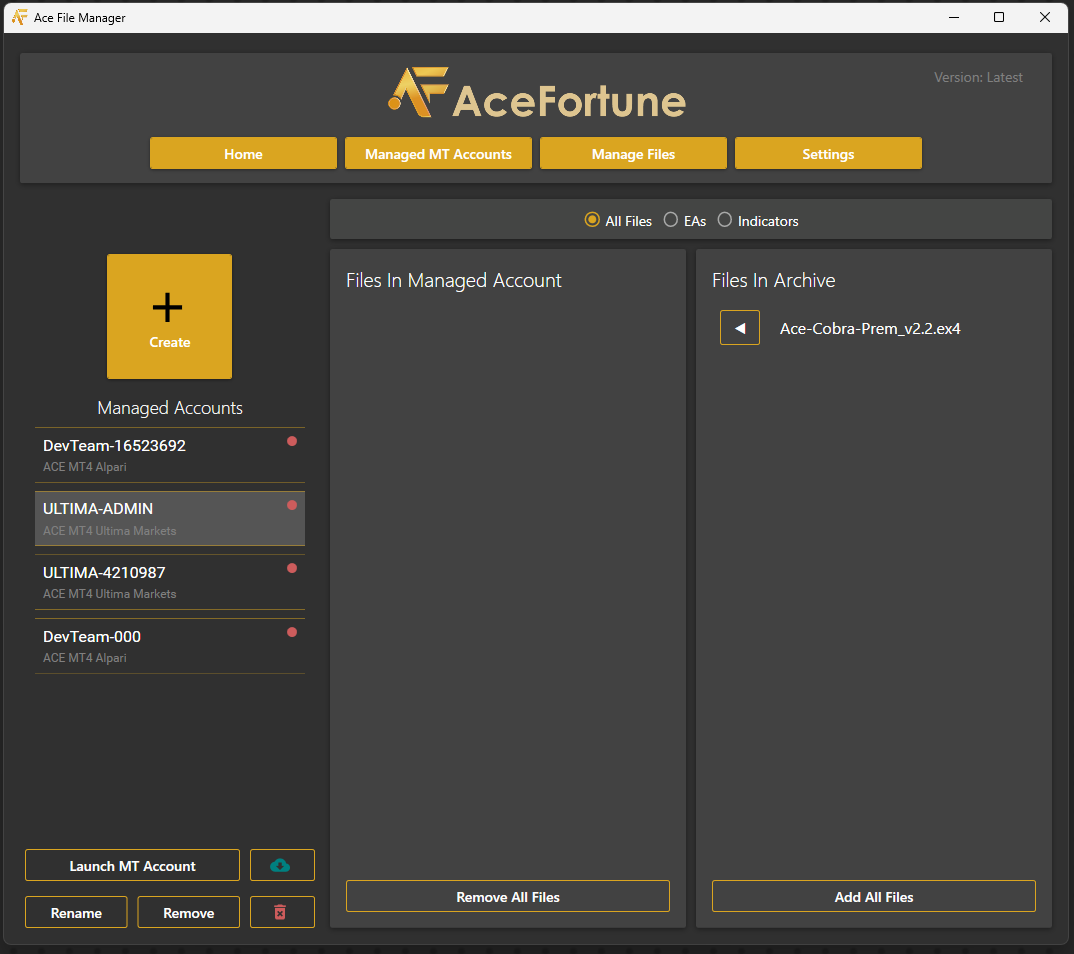Select the ULTIMA-ADMIN account
1074x954 pixels.
(x=170, y=518)
